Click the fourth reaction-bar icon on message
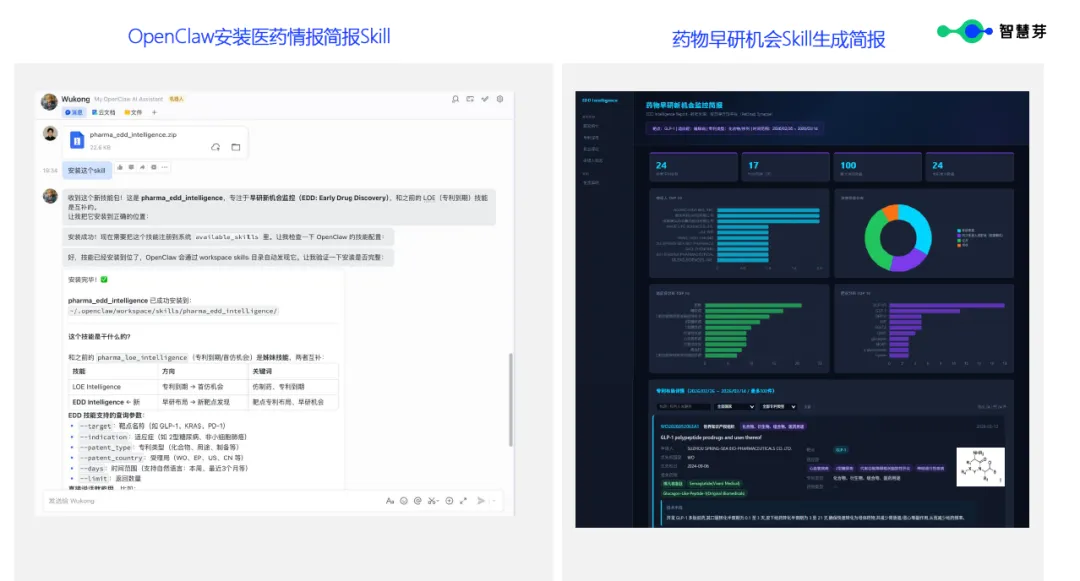This screenshot has height=581, width=1080. 154,167
